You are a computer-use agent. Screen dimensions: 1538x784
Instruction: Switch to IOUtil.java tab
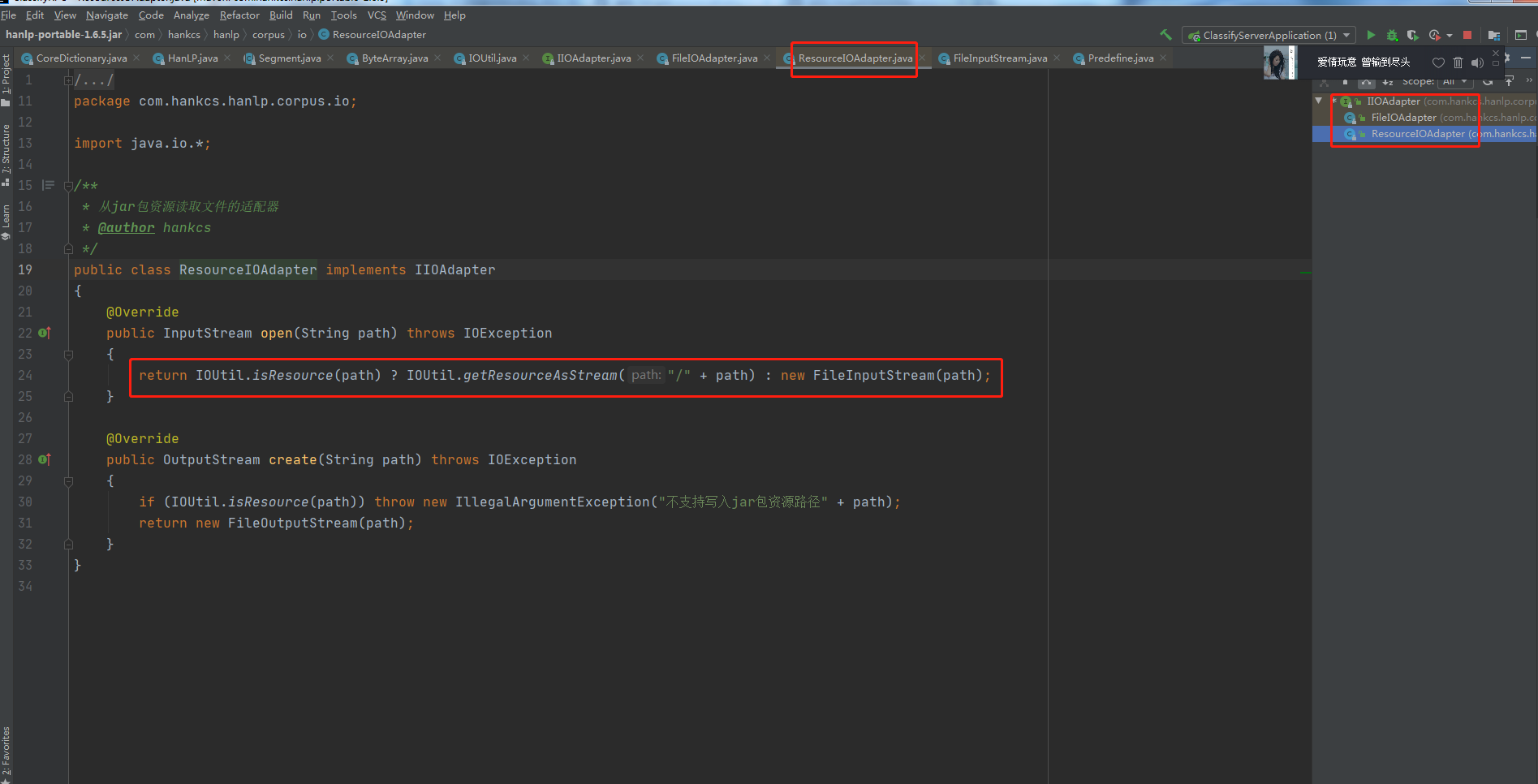coord(492,58)
